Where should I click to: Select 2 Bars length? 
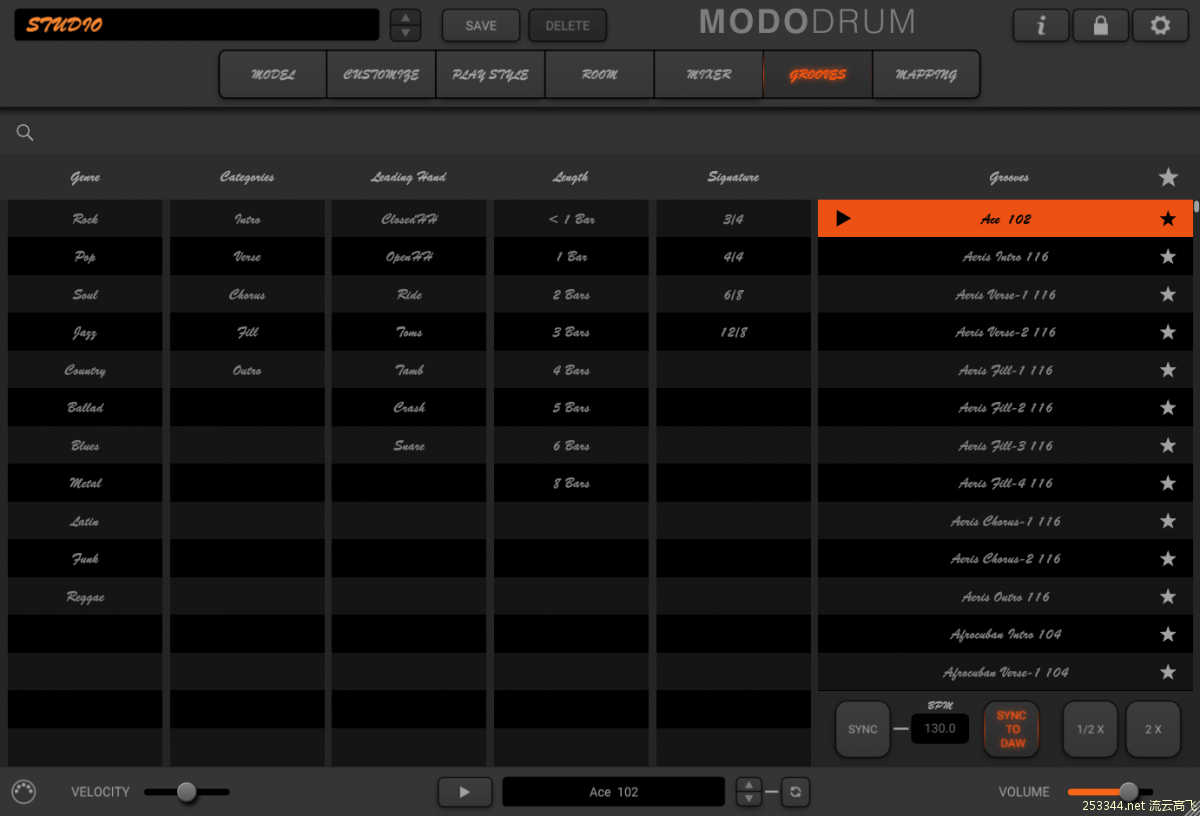tap(571, 295)
